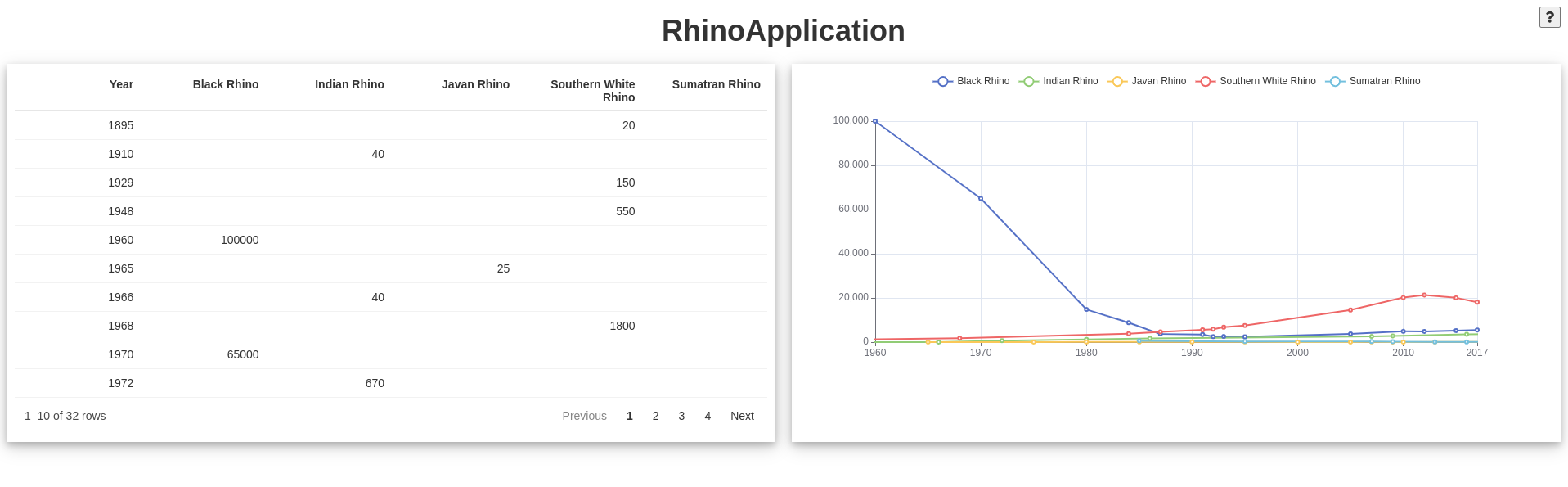Click the 1960 Black Rhino data point
This screenshot has width=1568, height=487.
875,121
